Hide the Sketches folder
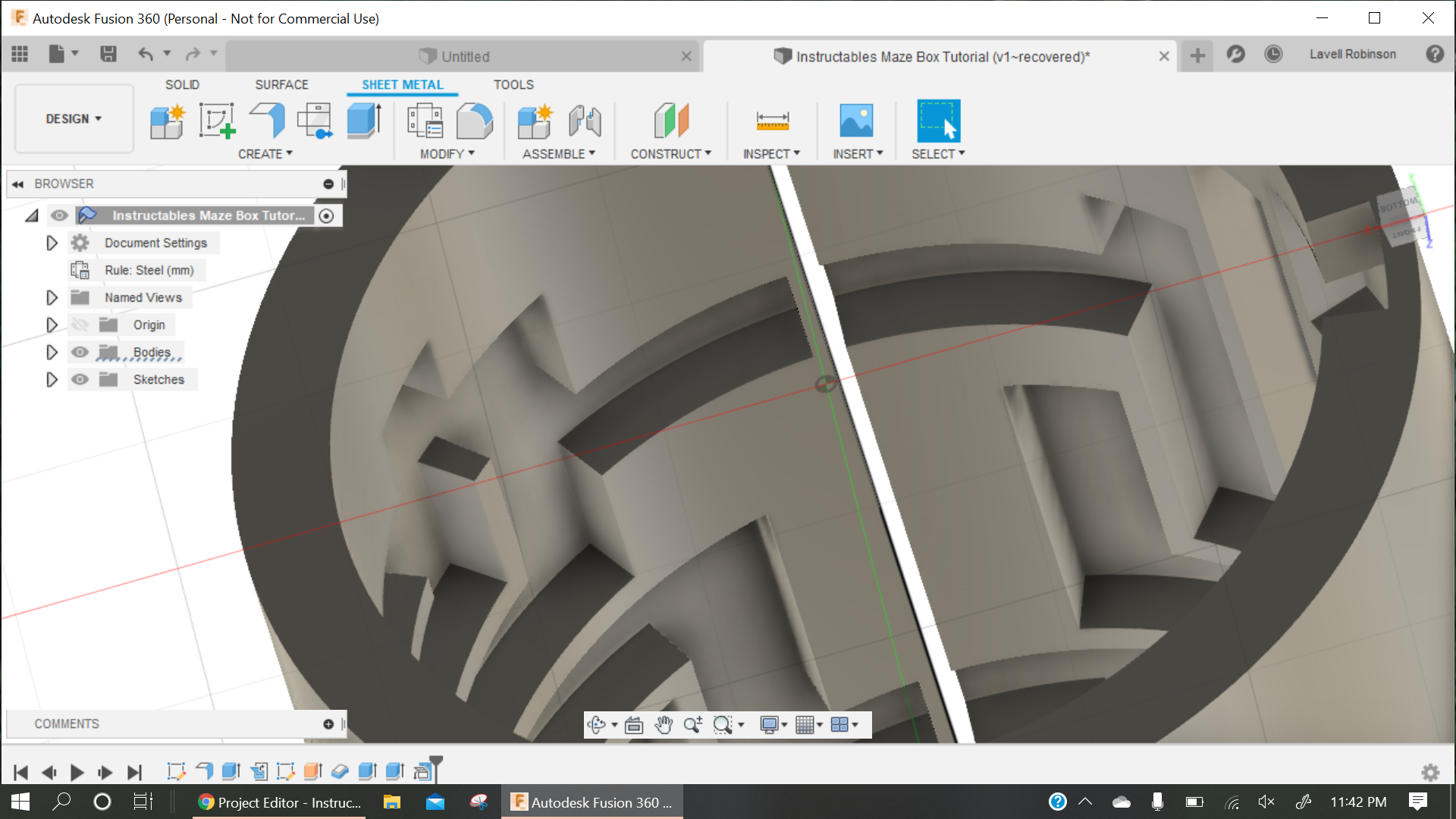The image size is (1456, 819). pos(80,379)
